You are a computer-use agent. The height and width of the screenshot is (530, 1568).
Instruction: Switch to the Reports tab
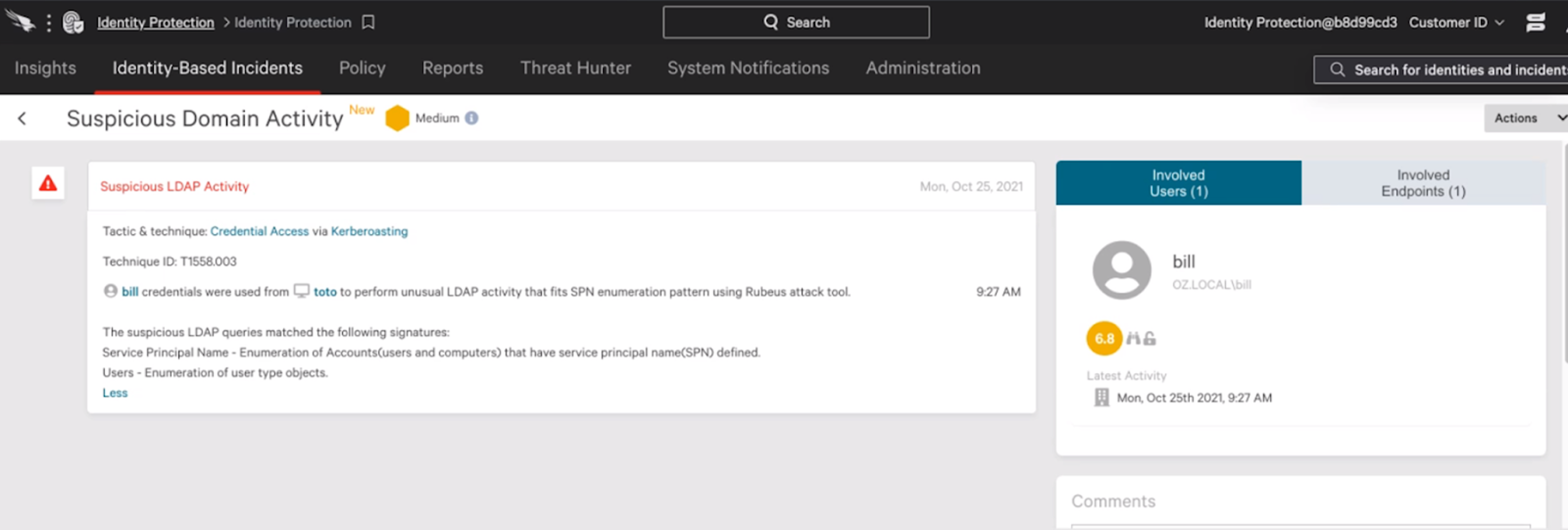point(452,67)
